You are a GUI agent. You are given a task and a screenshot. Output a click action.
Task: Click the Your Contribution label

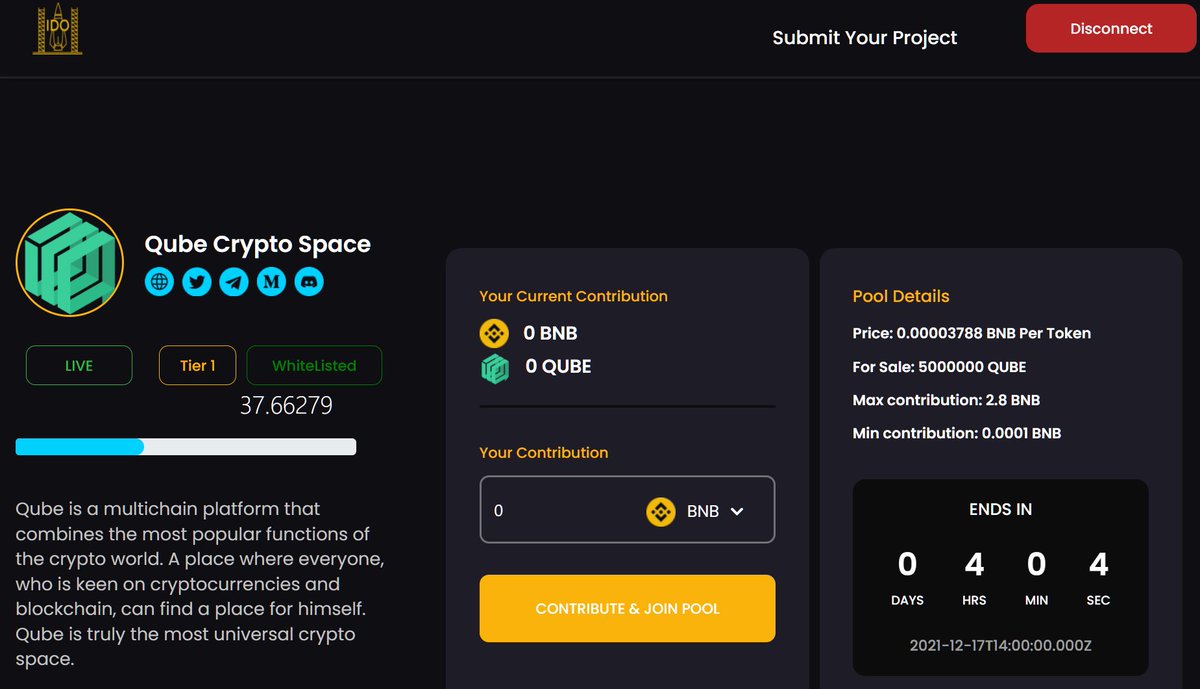click(x=543, y=452)
